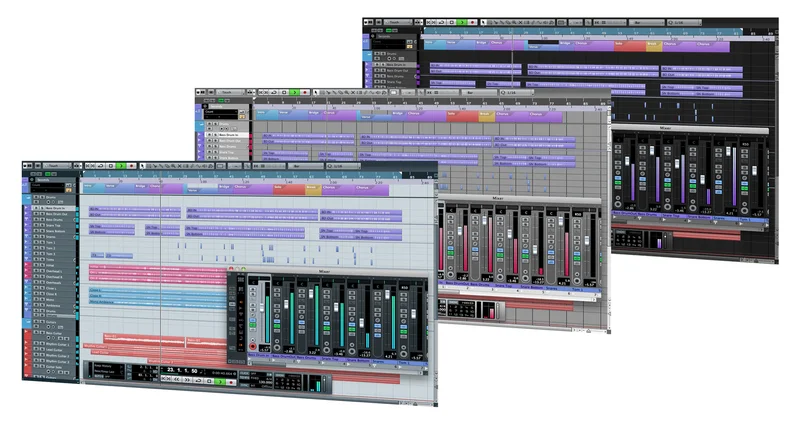The image size is (800, 426).
Task: Open the Bar dropdown in back window
Action: coord(647,22)
